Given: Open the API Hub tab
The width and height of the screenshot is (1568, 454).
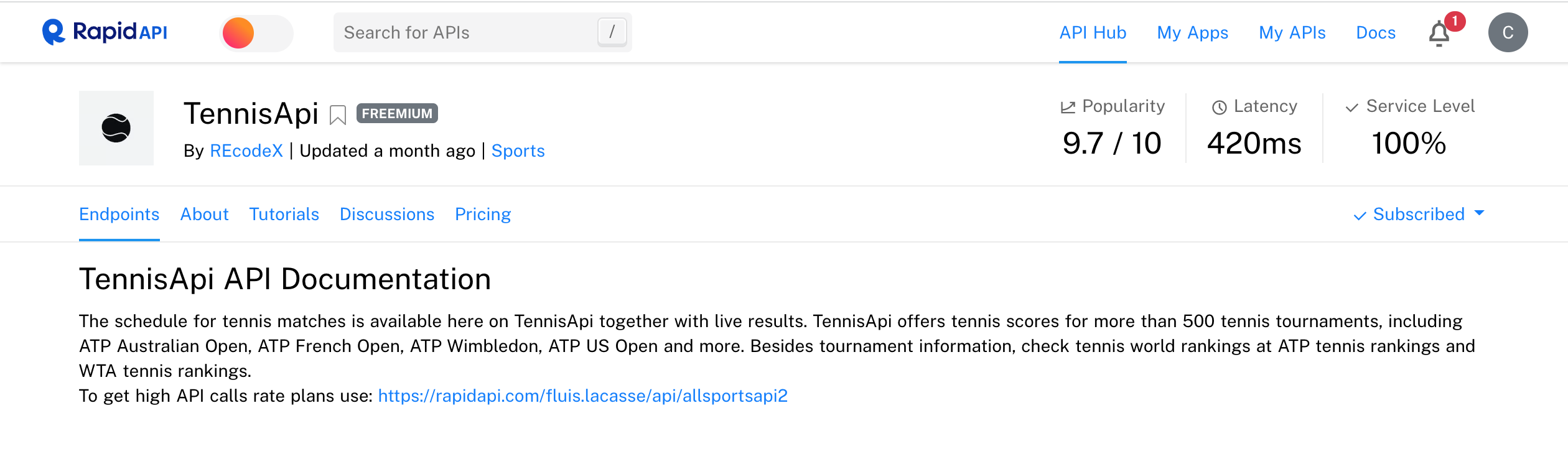Looking at the screenshot, I should (1093, 32).
